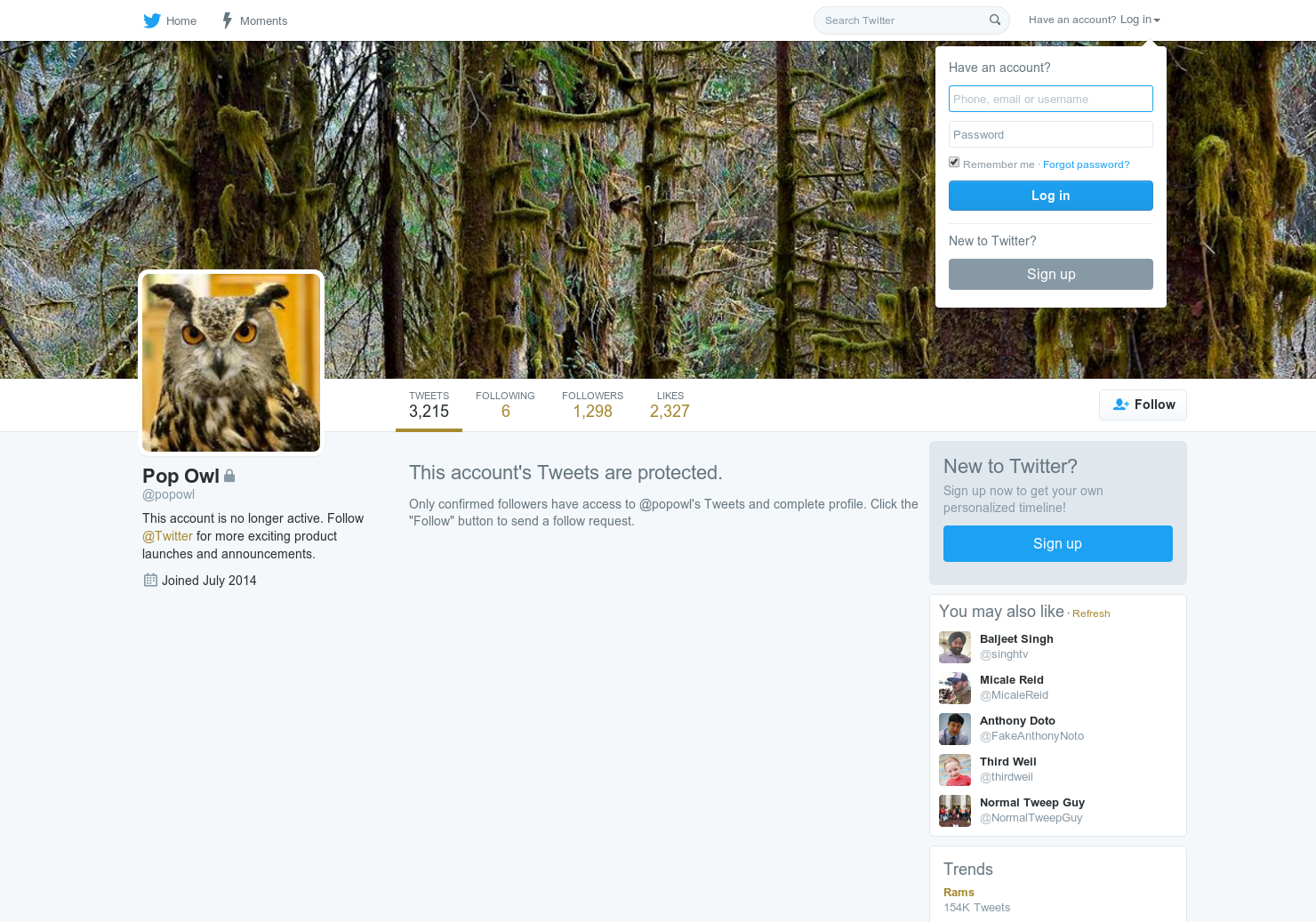This screenshot has width=1316, height=922.
Task: Open the Pop Owl profile picture
Action: tap(231, 363)
